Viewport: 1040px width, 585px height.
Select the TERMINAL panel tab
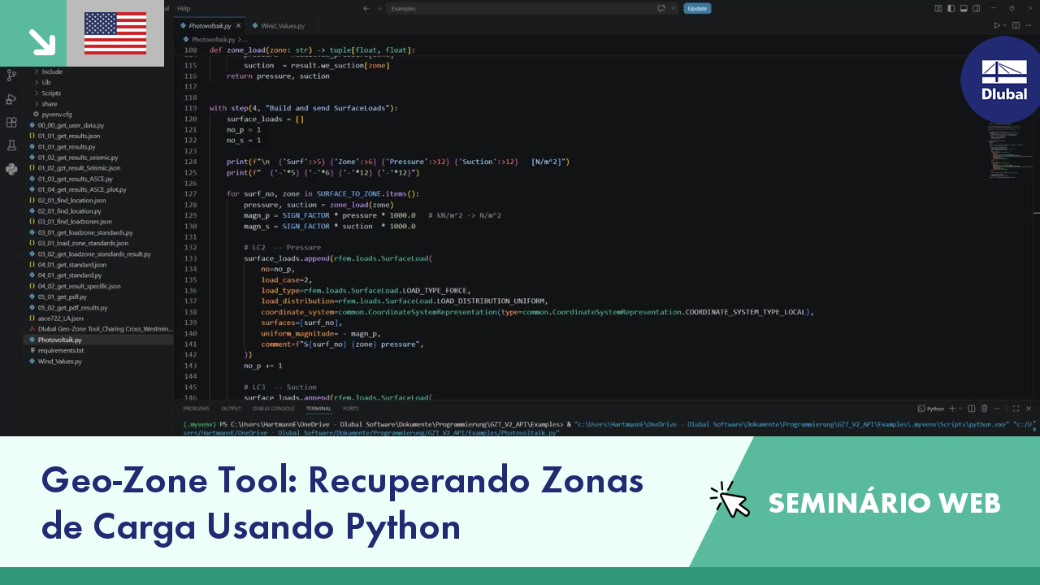tap(318, 409)
